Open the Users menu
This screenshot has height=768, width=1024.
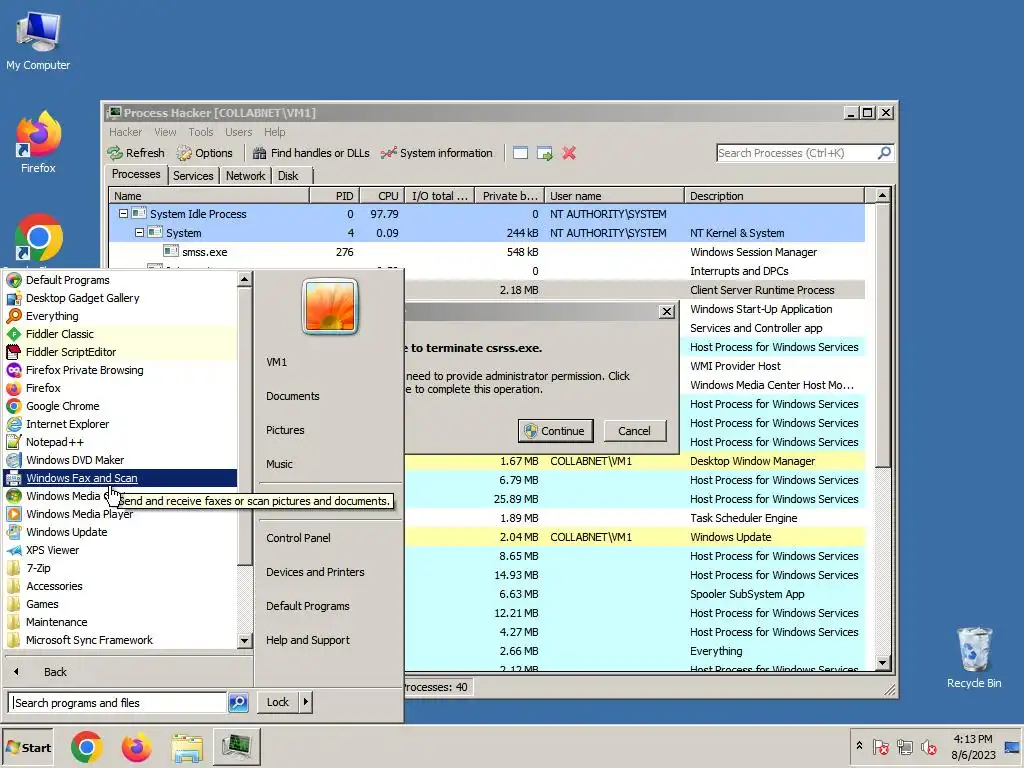(x=238, y=132)
